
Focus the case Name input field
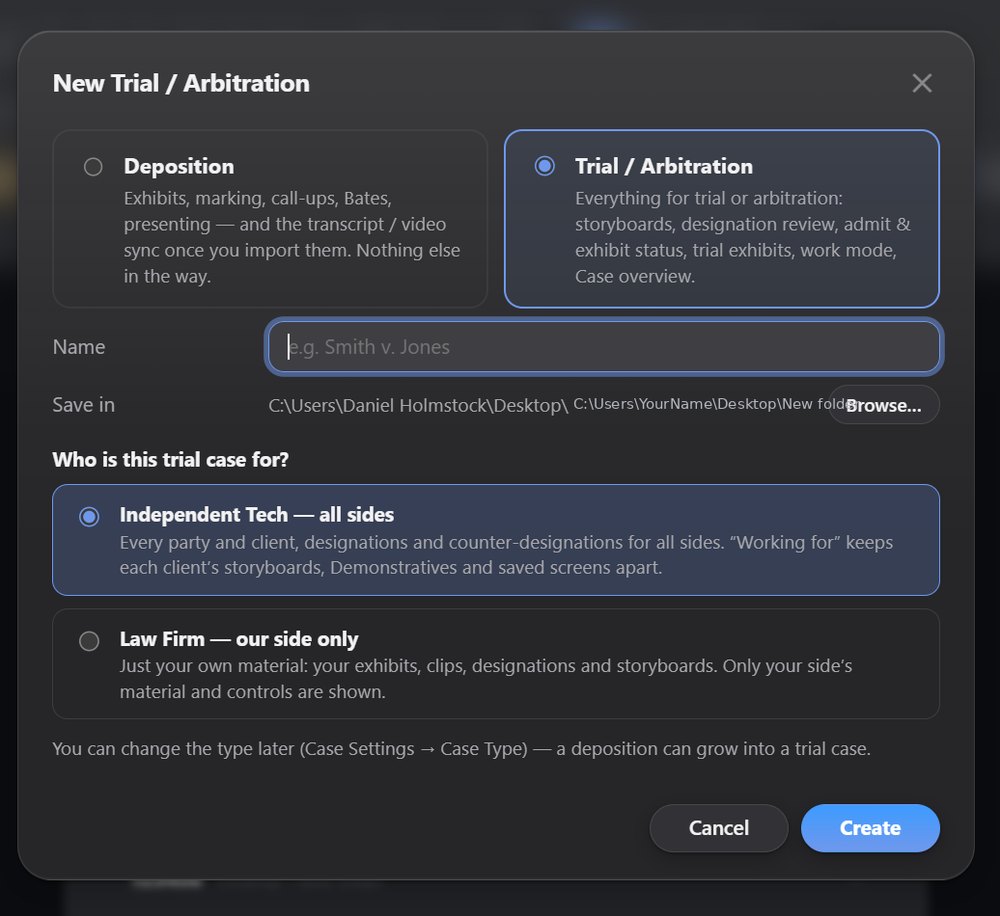tap(603, 346)
